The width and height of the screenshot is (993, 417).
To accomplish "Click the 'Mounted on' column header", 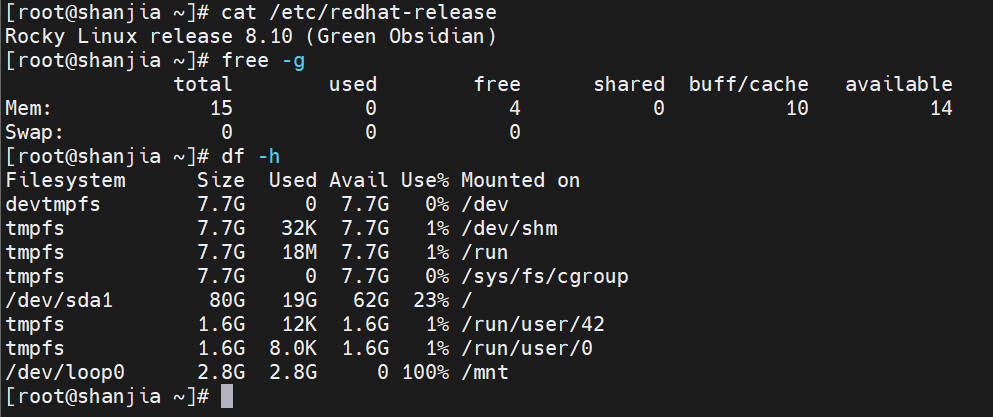I will (x=520, y=181).
